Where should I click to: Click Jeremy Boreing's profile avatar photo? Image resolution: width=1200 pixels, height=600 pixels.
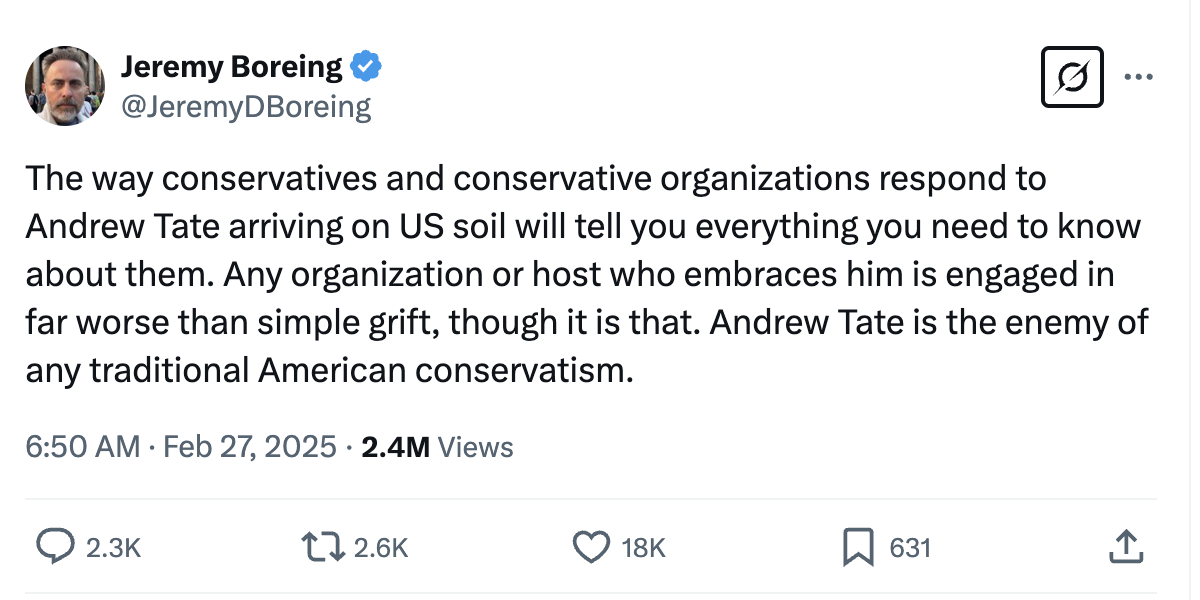coord(65,86)
